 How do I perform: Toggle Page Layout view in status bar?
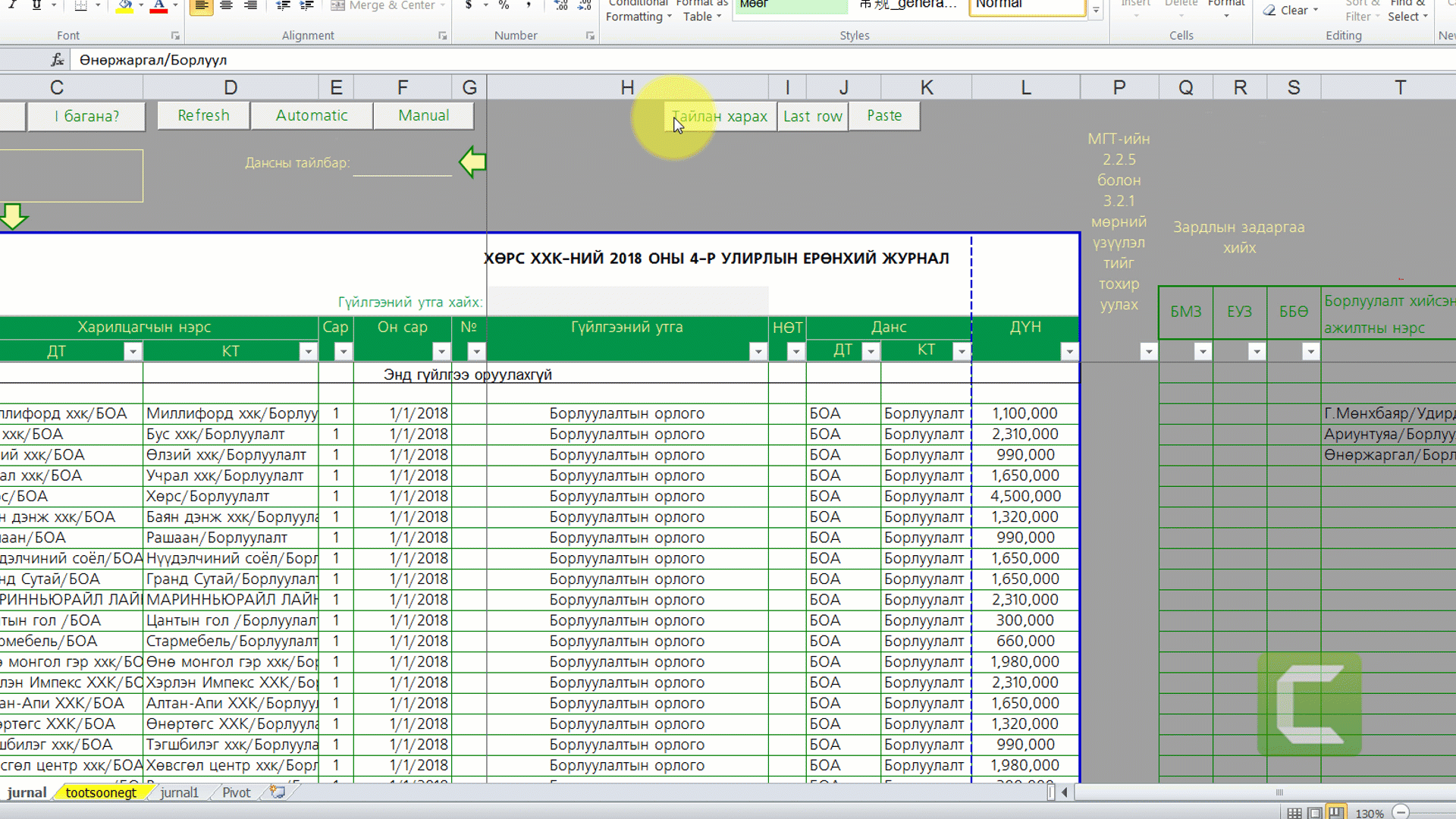(x=1315, y=813)
